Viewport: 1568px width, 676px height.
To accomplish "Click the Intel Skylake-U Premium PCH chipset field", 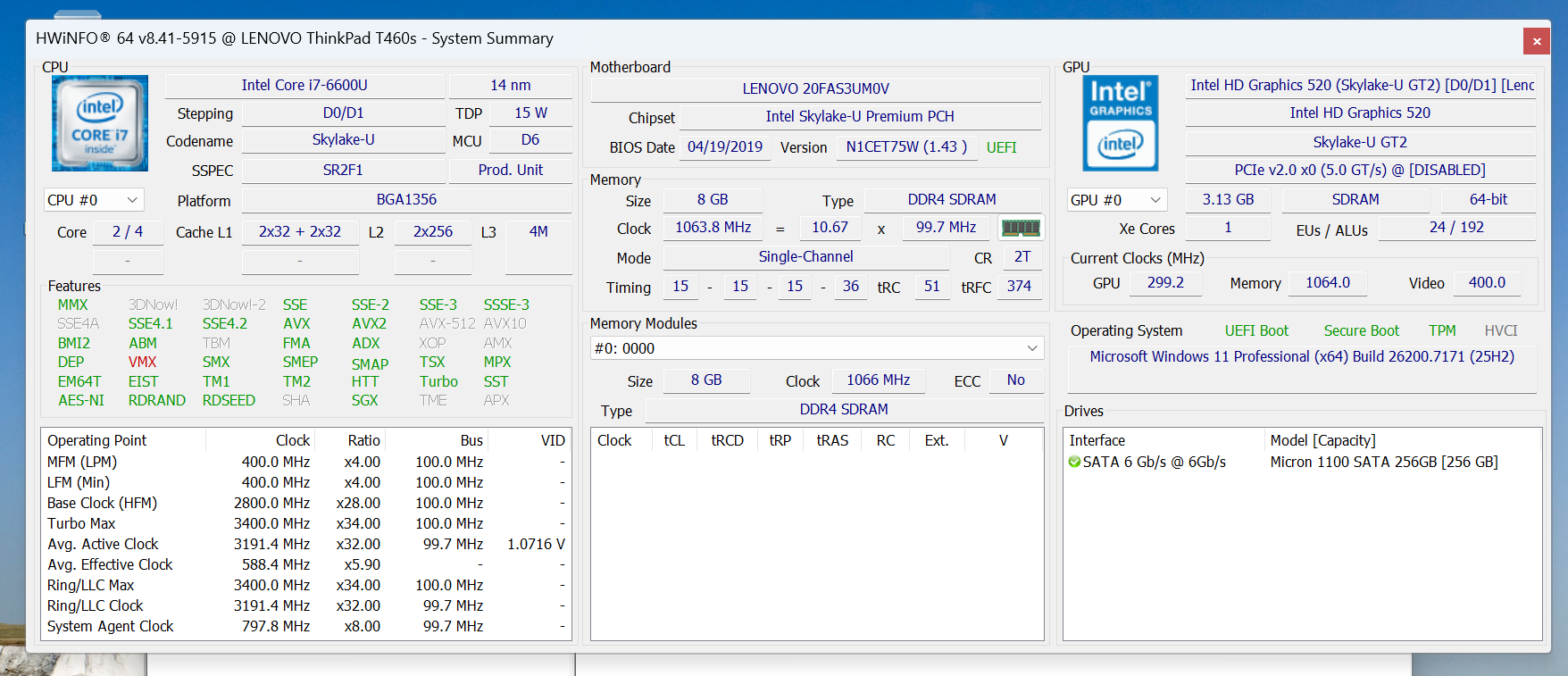I will [860, 116].
